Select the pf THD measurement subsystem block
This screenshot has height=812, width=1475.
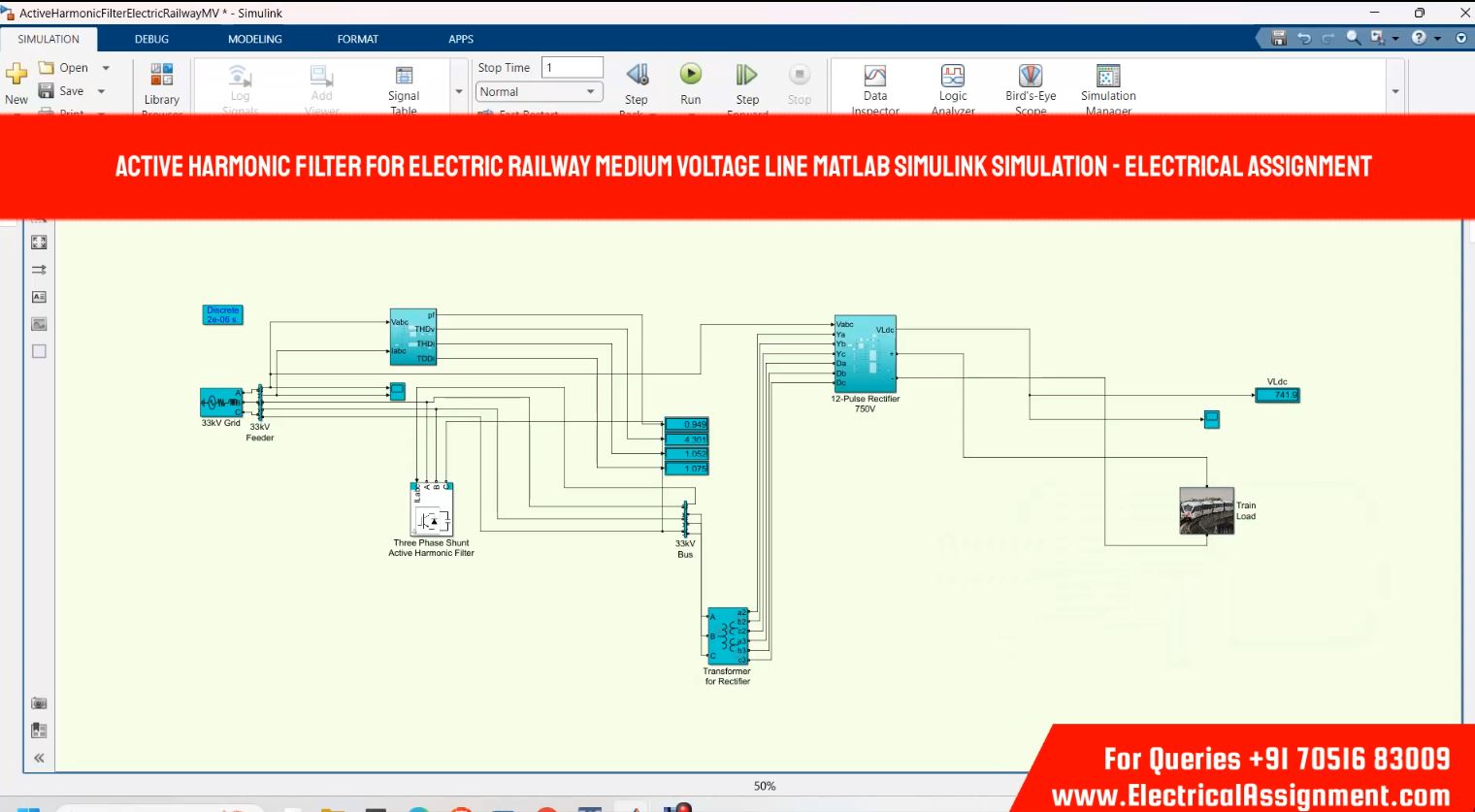[413, 337]
